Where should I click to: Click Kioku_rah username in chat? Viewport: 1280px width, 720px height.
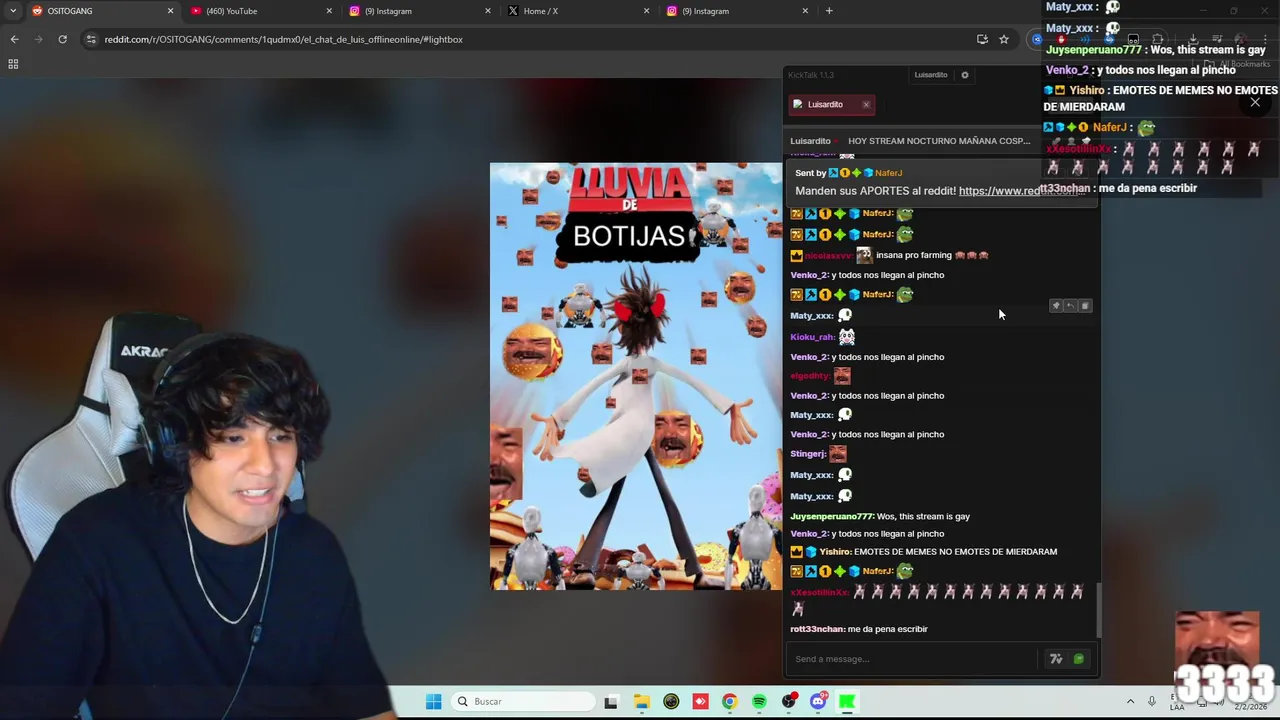pos(812,337)
